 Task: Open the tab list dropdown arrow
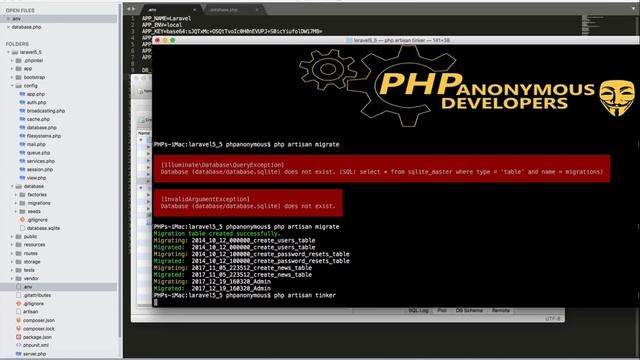coord(633,9)
